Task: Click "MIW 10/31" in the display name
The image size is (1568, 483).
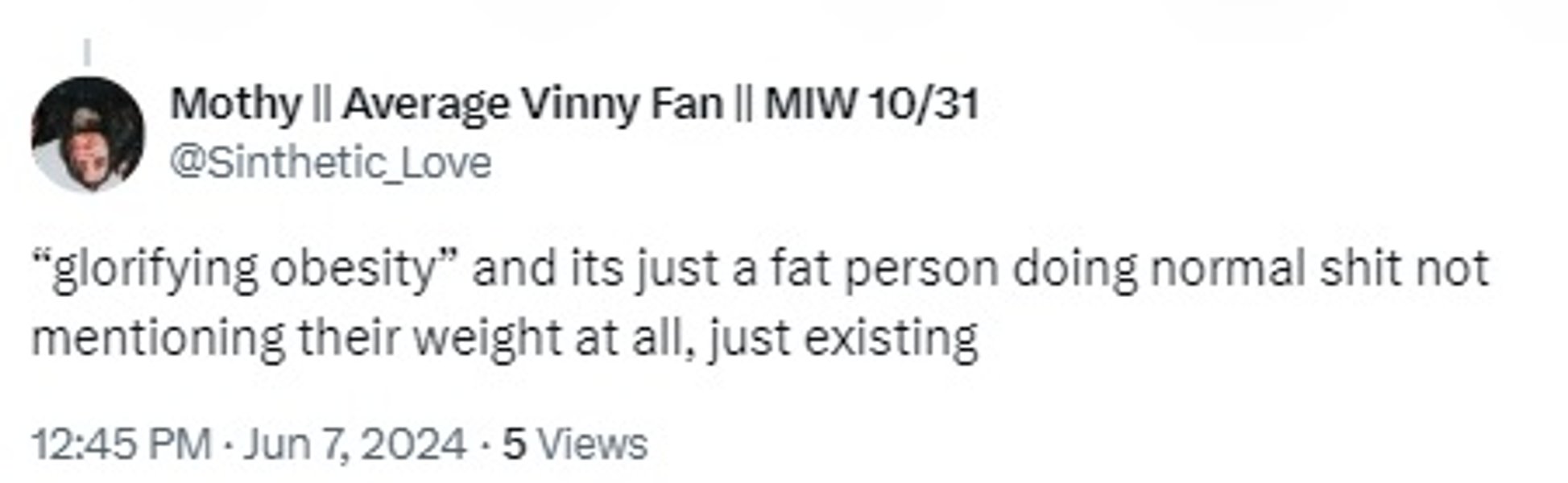Action: pos(871,104)
